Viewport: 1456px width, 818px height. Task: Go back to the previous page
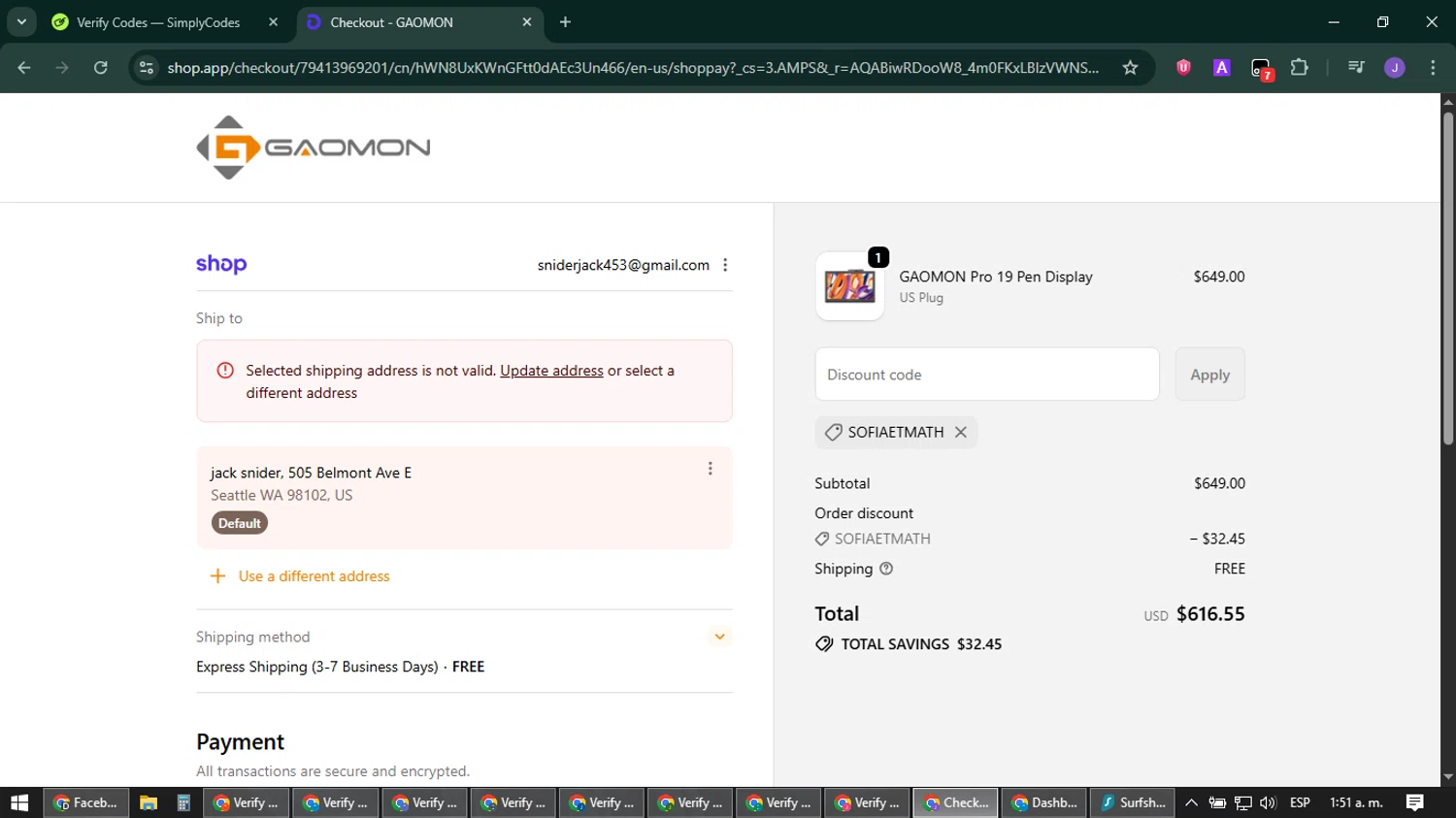coord(24,67)
